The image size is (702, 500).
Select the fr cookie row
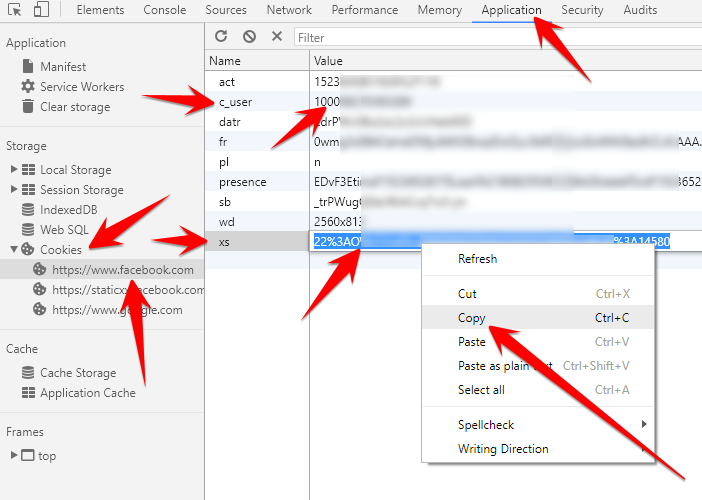(x=454, y=141)
